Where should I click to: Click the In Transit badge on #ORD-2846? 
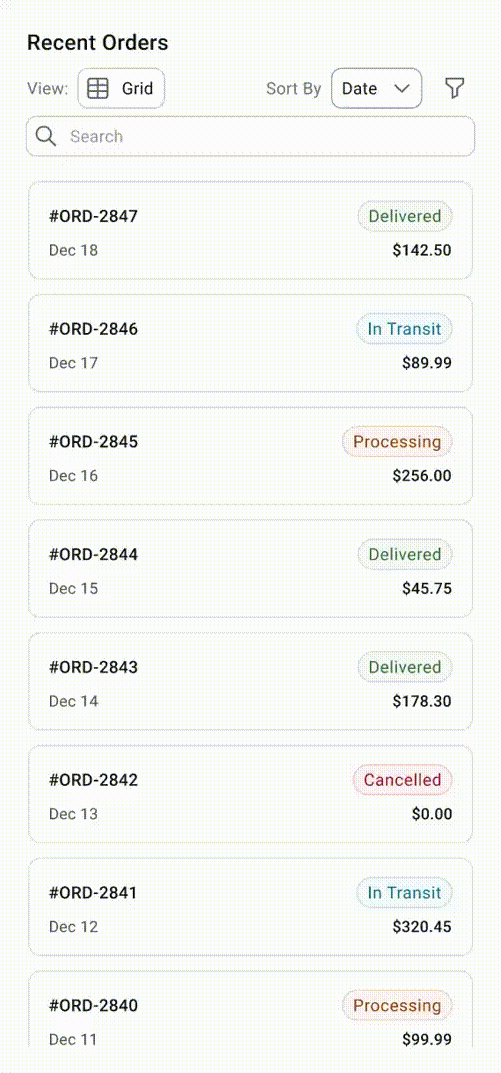(404, 329)
